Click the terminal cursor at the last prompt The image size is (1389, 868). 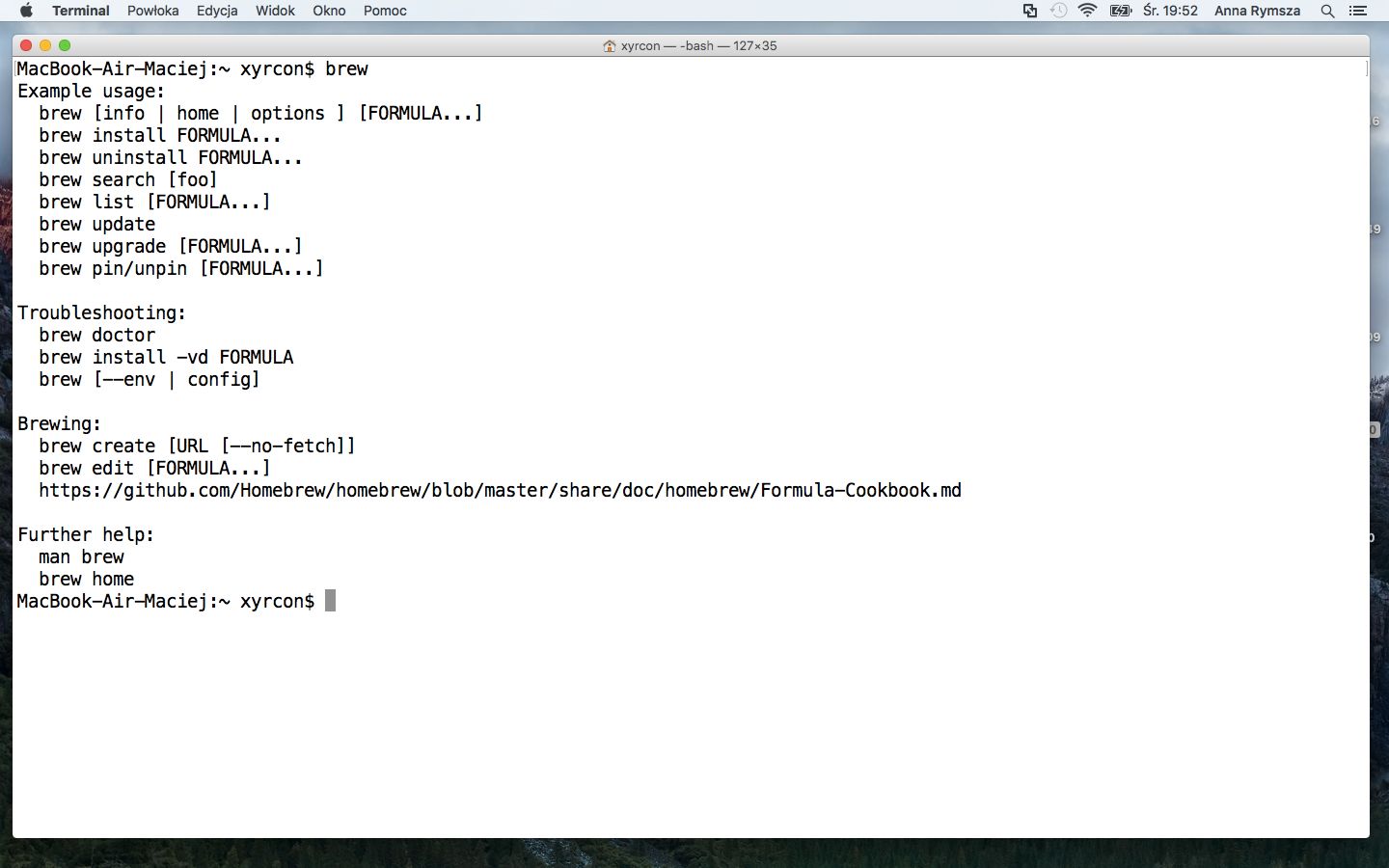click(x=330, y=601)
